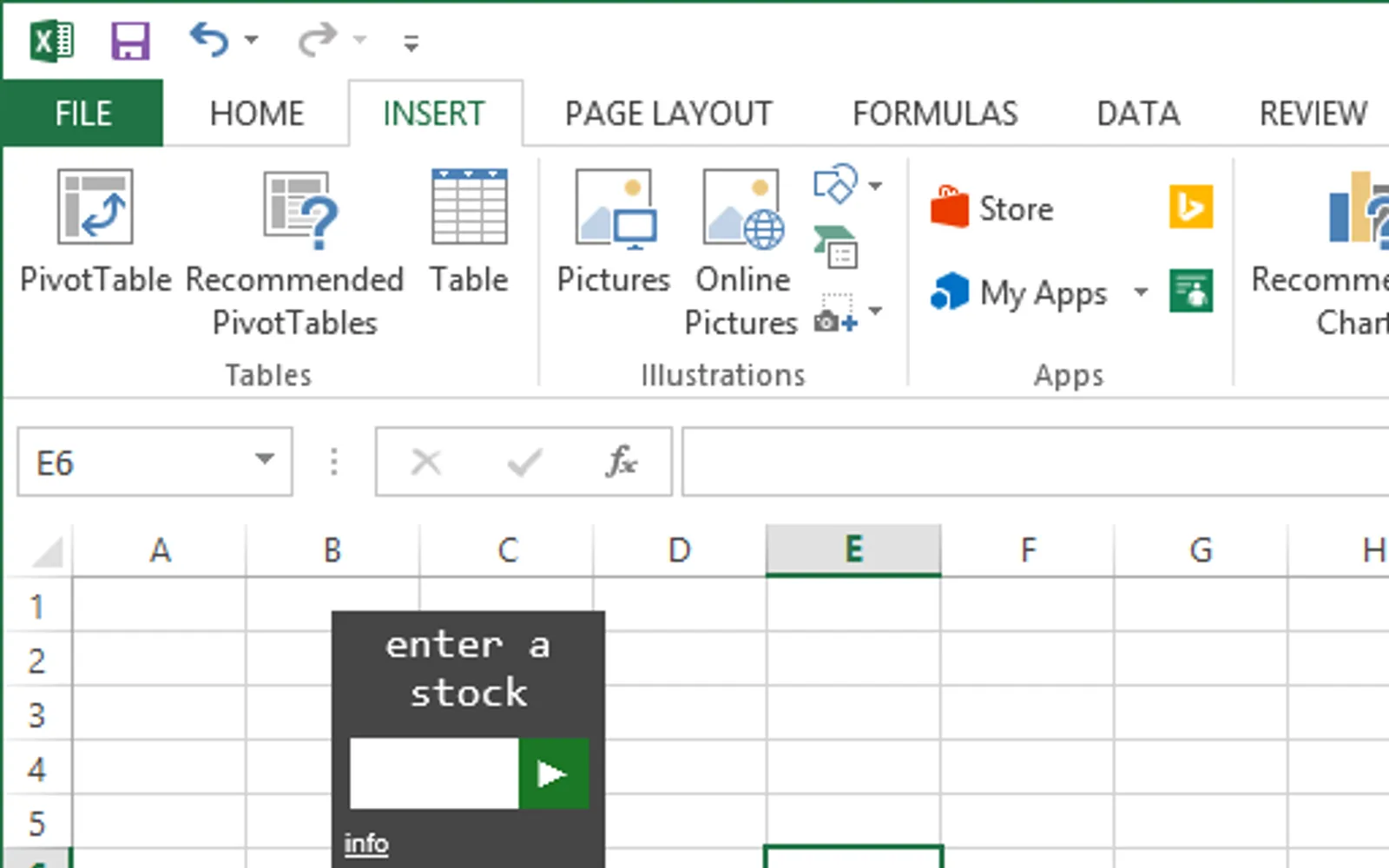Select column F header
This screenshot has height=868, width=1389.
click(x=1028, y=550)
